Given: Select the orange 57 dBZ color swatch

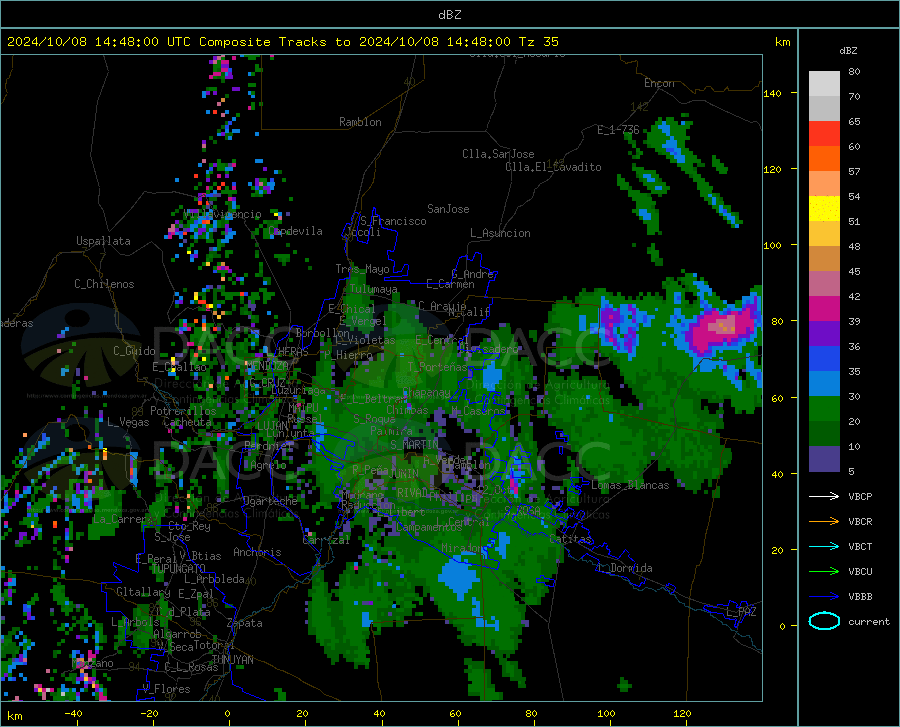Looking at the screenshot, I should pyautogui.click(x=824, y=159).
